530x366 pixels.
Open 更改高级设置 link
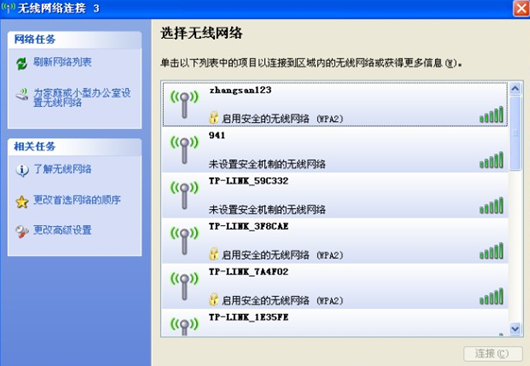[62, 230]
